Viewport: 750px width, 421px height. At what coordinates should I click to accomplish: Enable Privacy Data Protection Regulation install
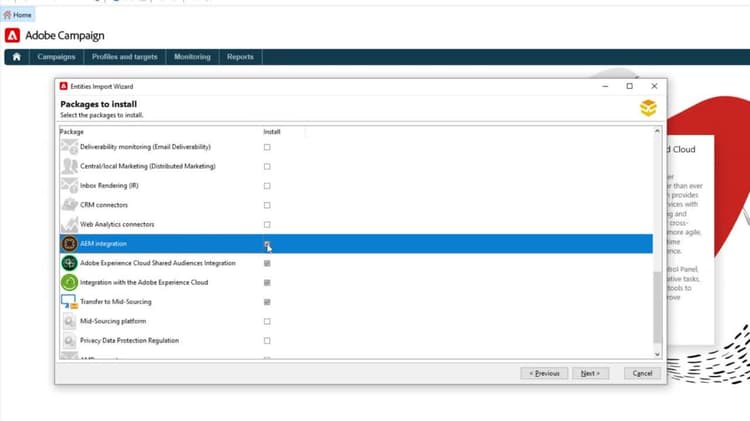(x=267, y=341)
